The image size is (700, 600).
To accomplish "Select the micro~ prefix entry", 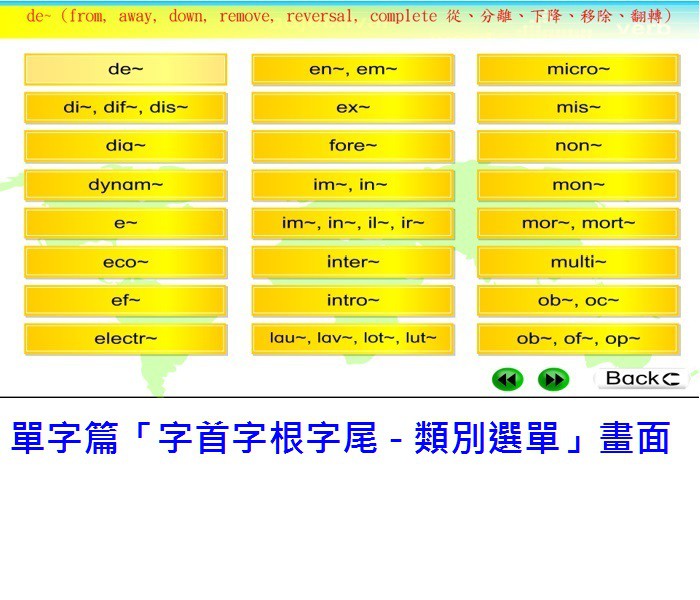I will [x=578, y=69].
